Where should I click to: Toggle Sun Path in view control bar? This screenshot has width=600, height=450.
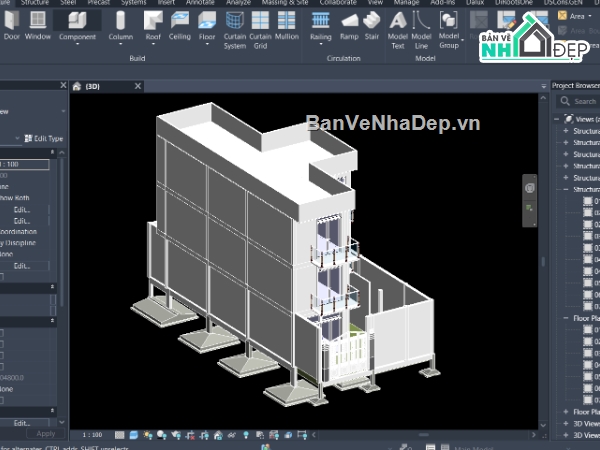pyautogui.click(x=148, y=435)
